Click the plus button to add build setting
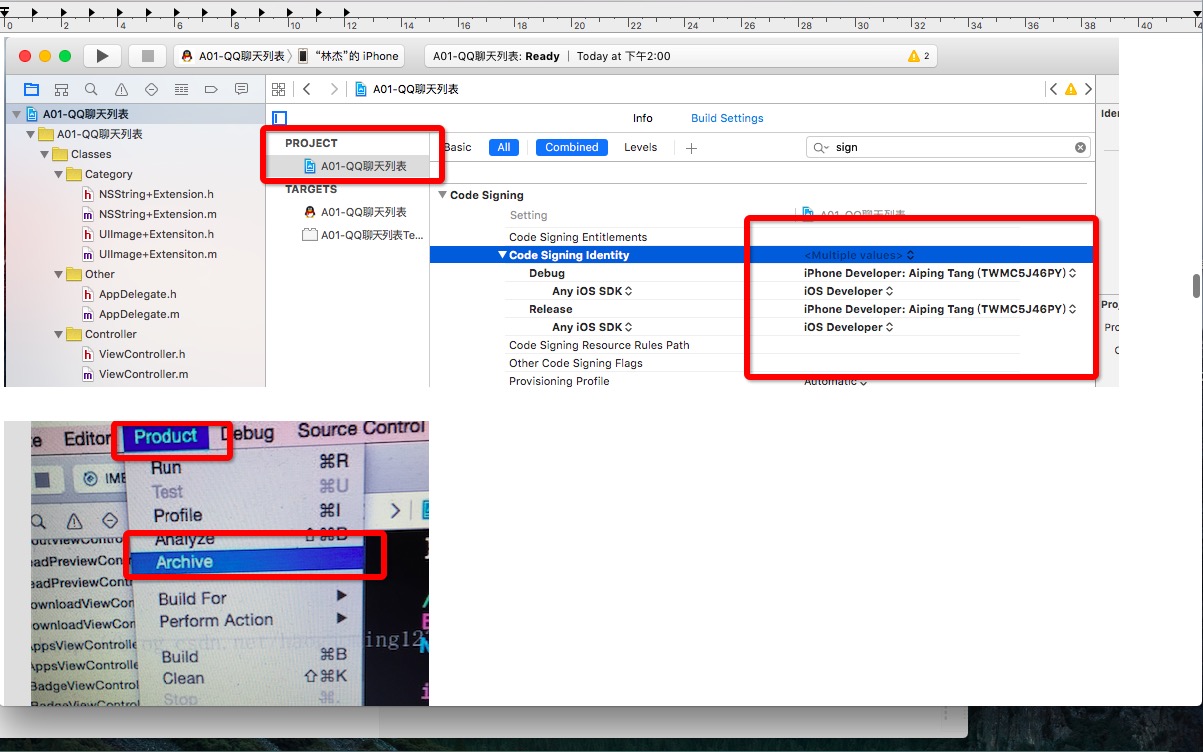The height and width of the screenshot is (752, 1203). [x=691, y=147]
